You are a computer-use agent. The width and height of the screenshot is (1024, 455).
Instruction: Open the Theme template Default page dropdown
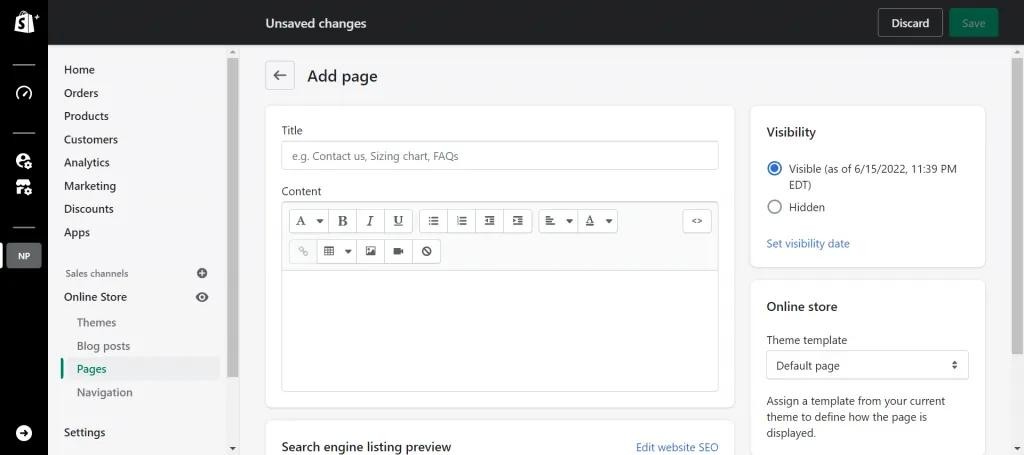coord(867,366)
